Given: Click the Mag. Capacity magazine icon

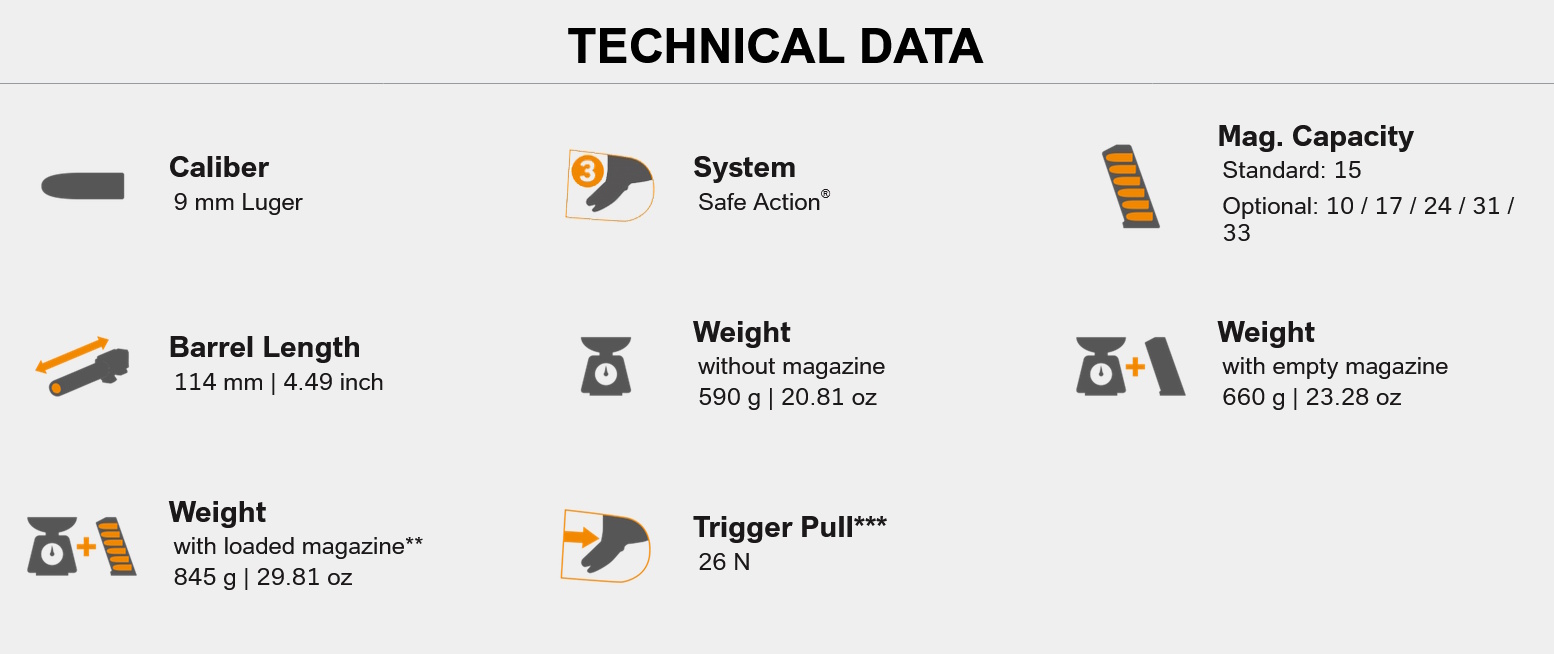Looking at the screenshot, I should coord(1130,186).
